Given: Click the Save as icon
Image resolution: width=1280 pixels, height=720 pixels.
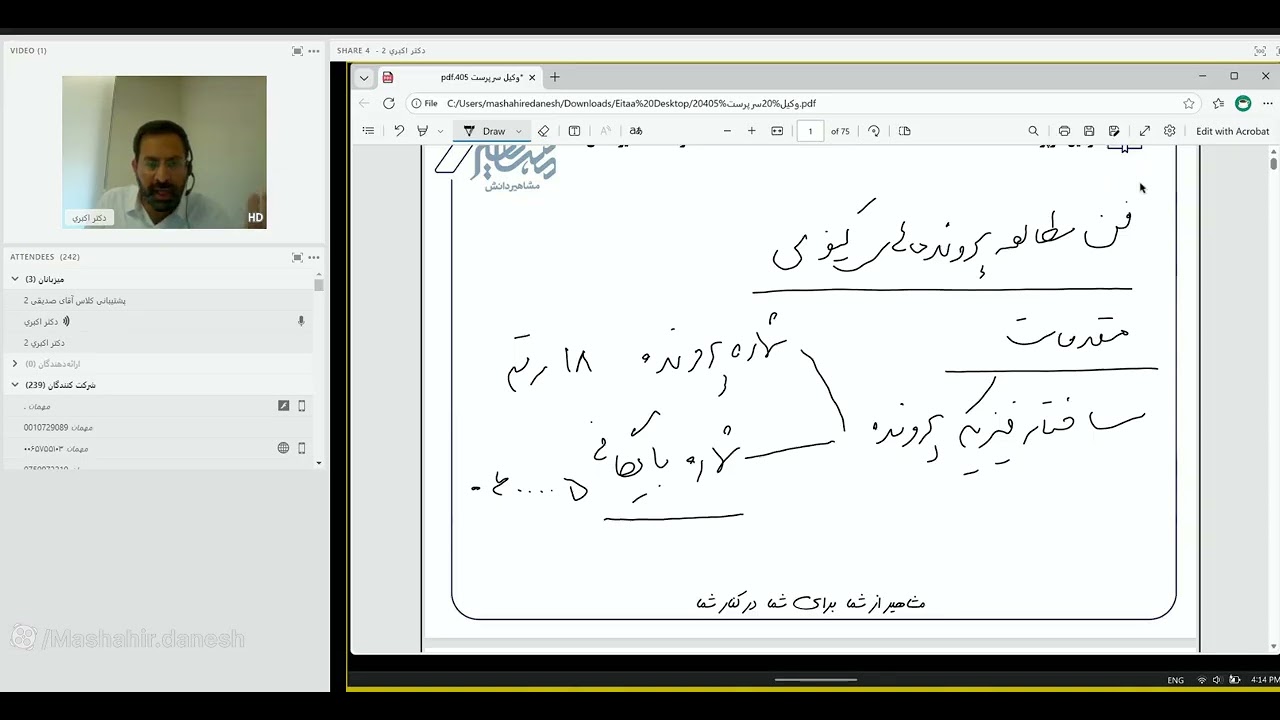Looking at the screenshot, I should pos(1114,131).
